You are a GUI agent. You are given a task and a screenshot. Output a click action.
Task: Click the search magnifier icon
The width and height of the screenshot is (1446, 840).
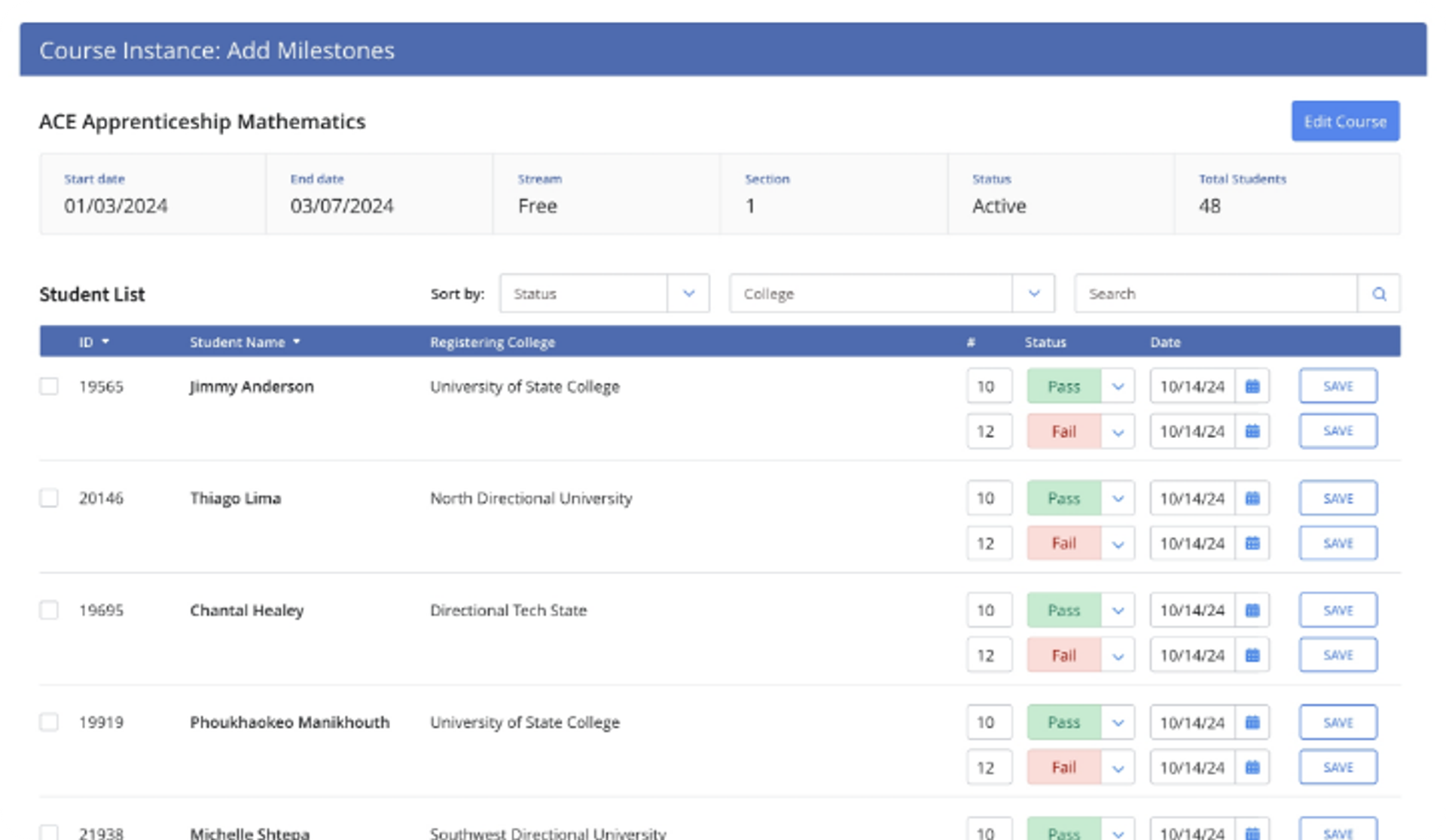pos(1379,294)
